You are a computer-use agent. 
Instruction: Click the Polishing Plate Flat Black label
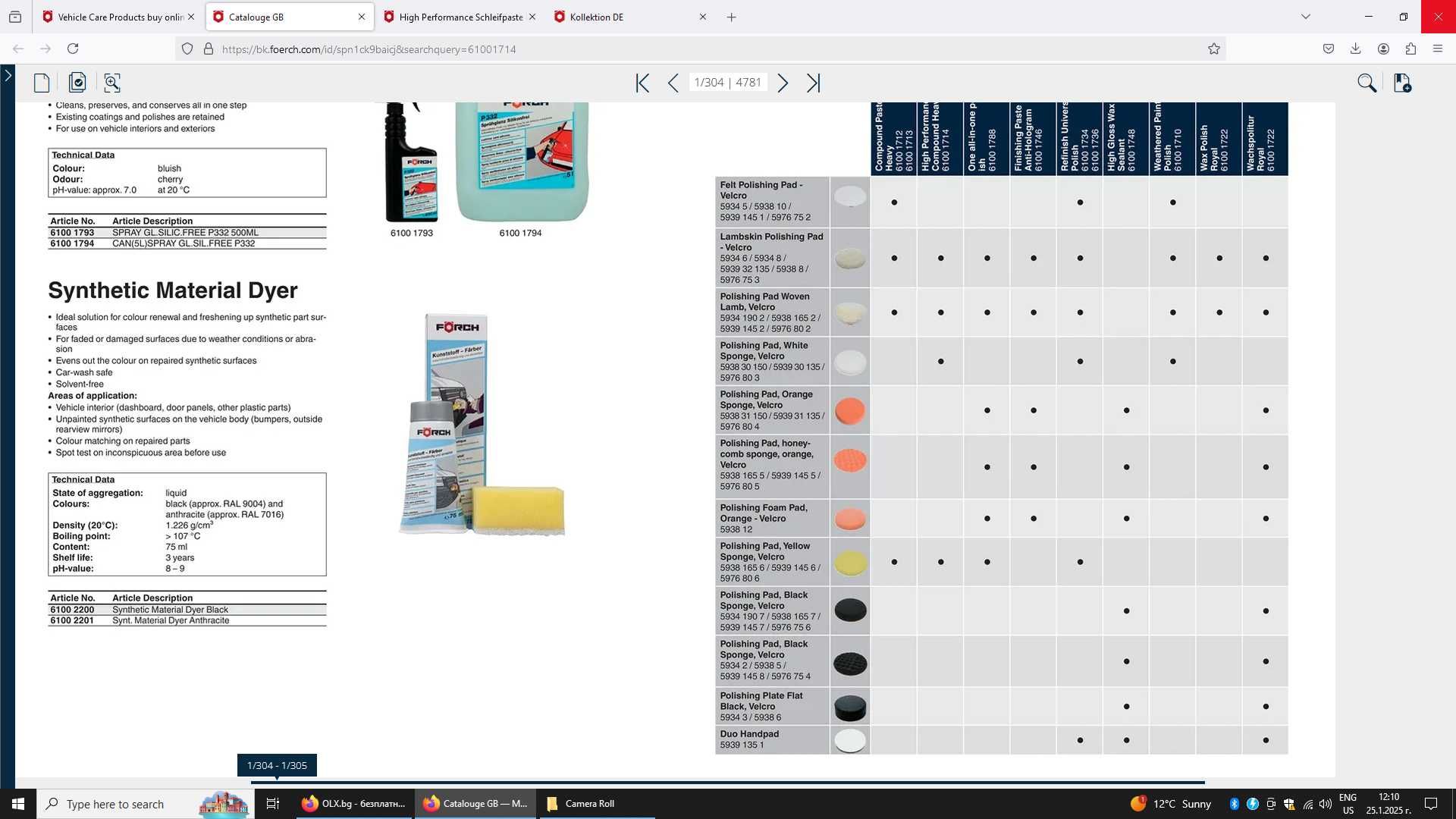(x=772, y=706)
